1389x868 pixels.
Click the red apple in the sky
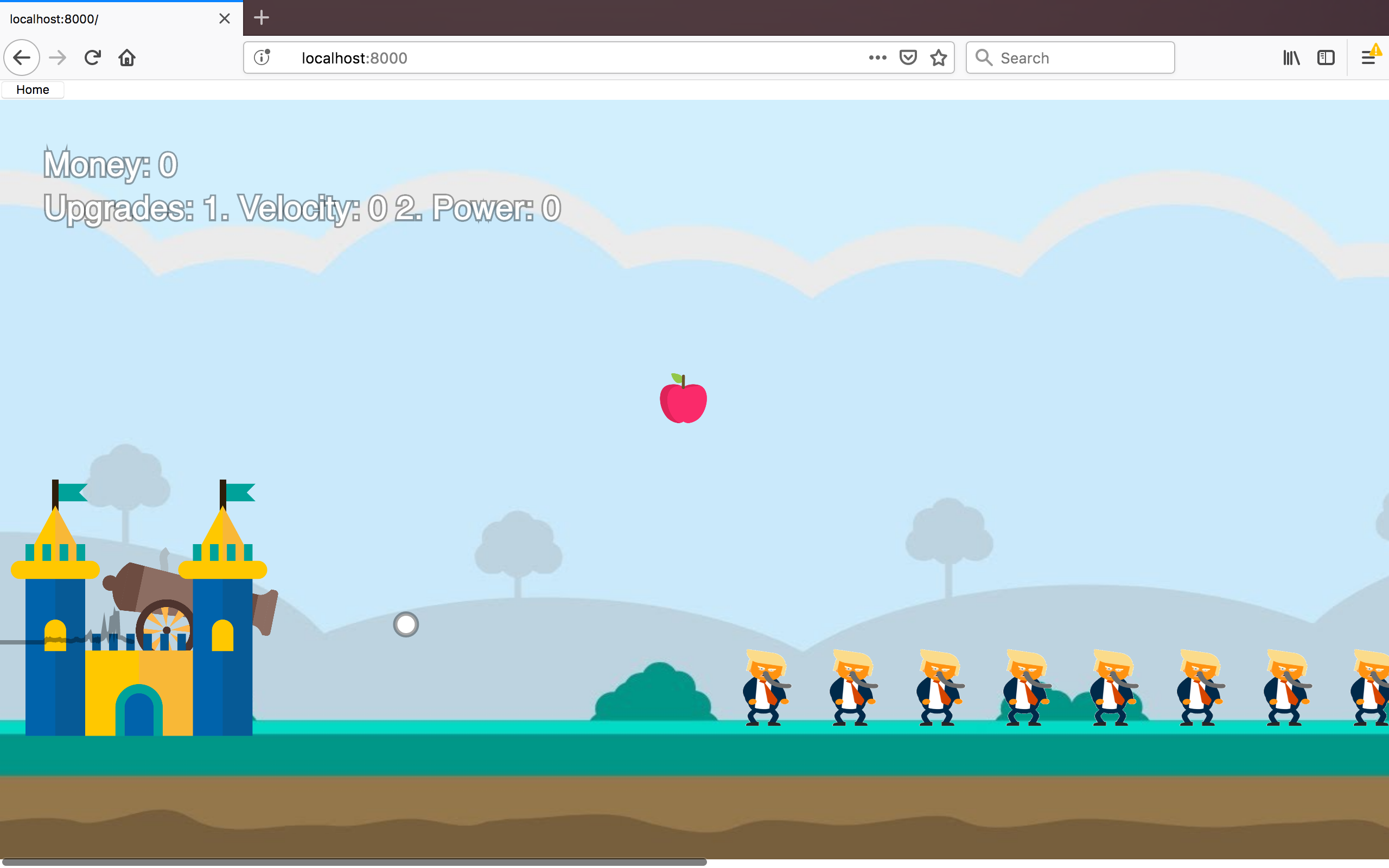[x=683, y=400]
